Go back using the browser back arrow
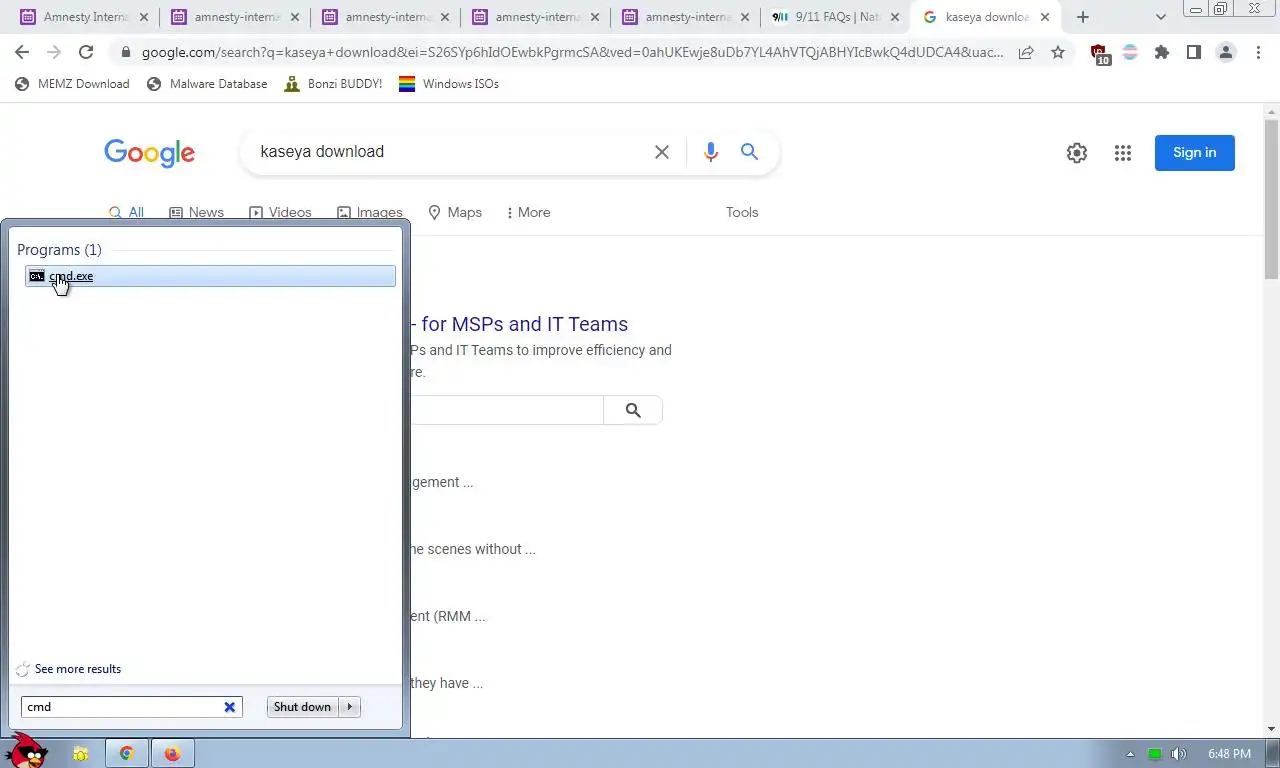 point(22,53)
